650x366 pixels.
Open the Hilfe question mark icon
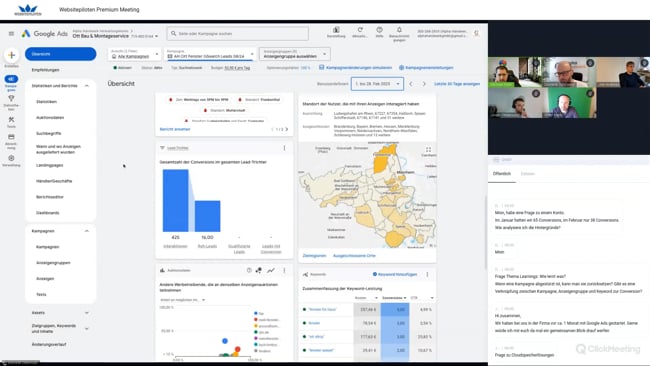tap(379, 30)
